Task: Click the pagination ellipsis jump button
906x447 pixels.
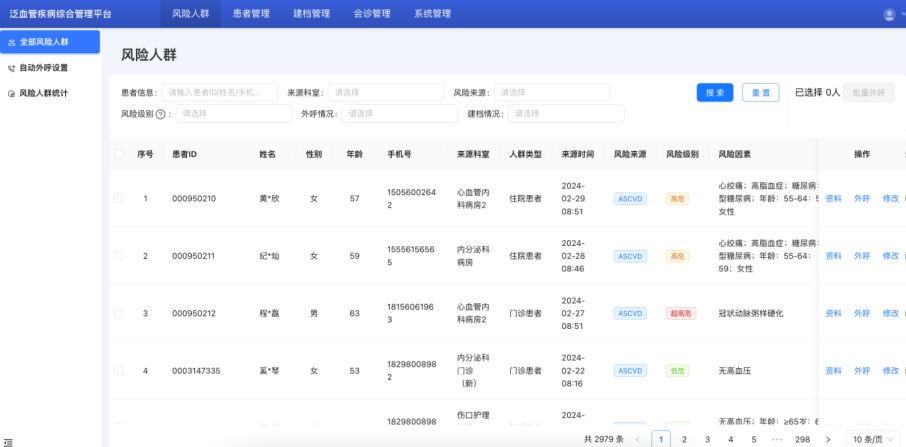Action: point(777,439)
